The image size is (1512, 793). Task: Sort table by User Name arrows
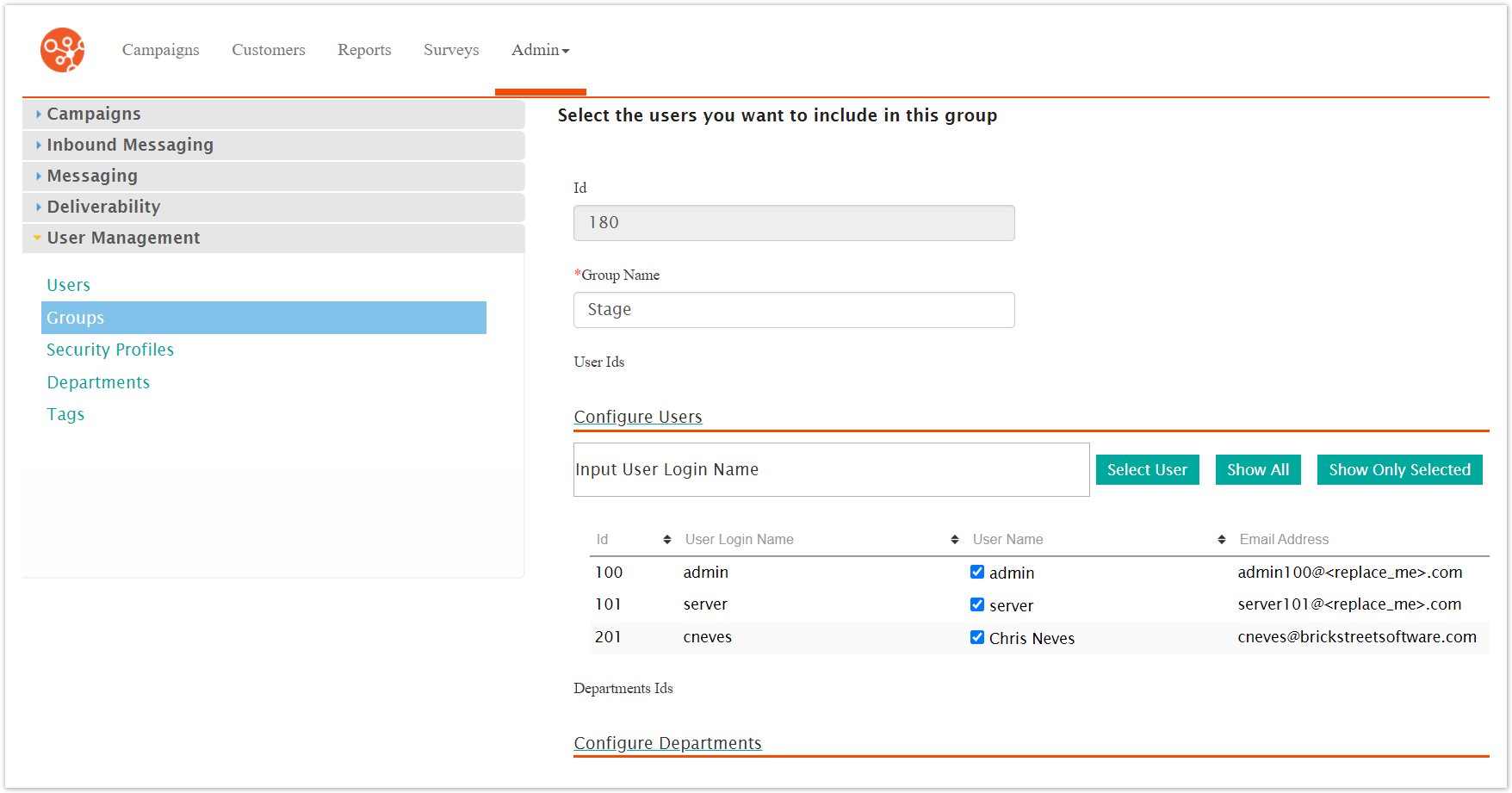pyautogui.click(x=1221, y=540)
